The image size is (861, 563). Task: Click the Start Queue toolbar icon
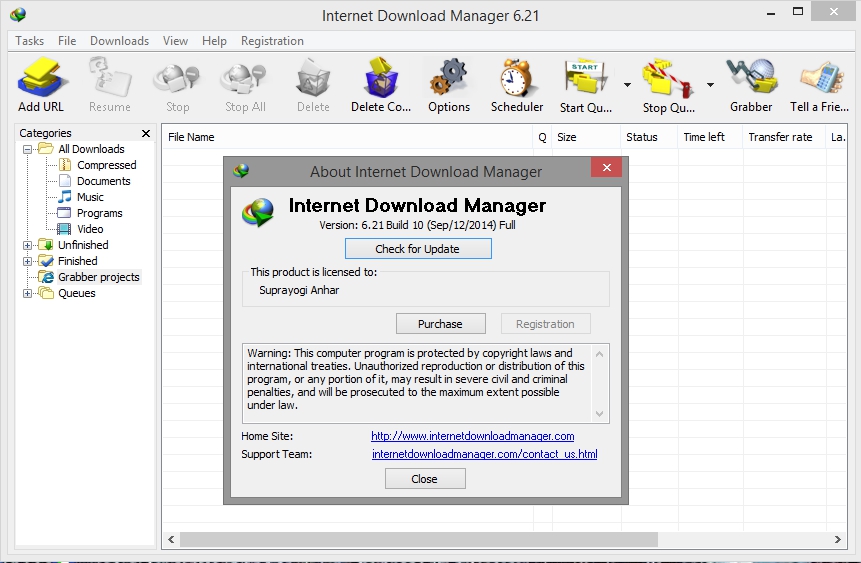coord(585,77)
